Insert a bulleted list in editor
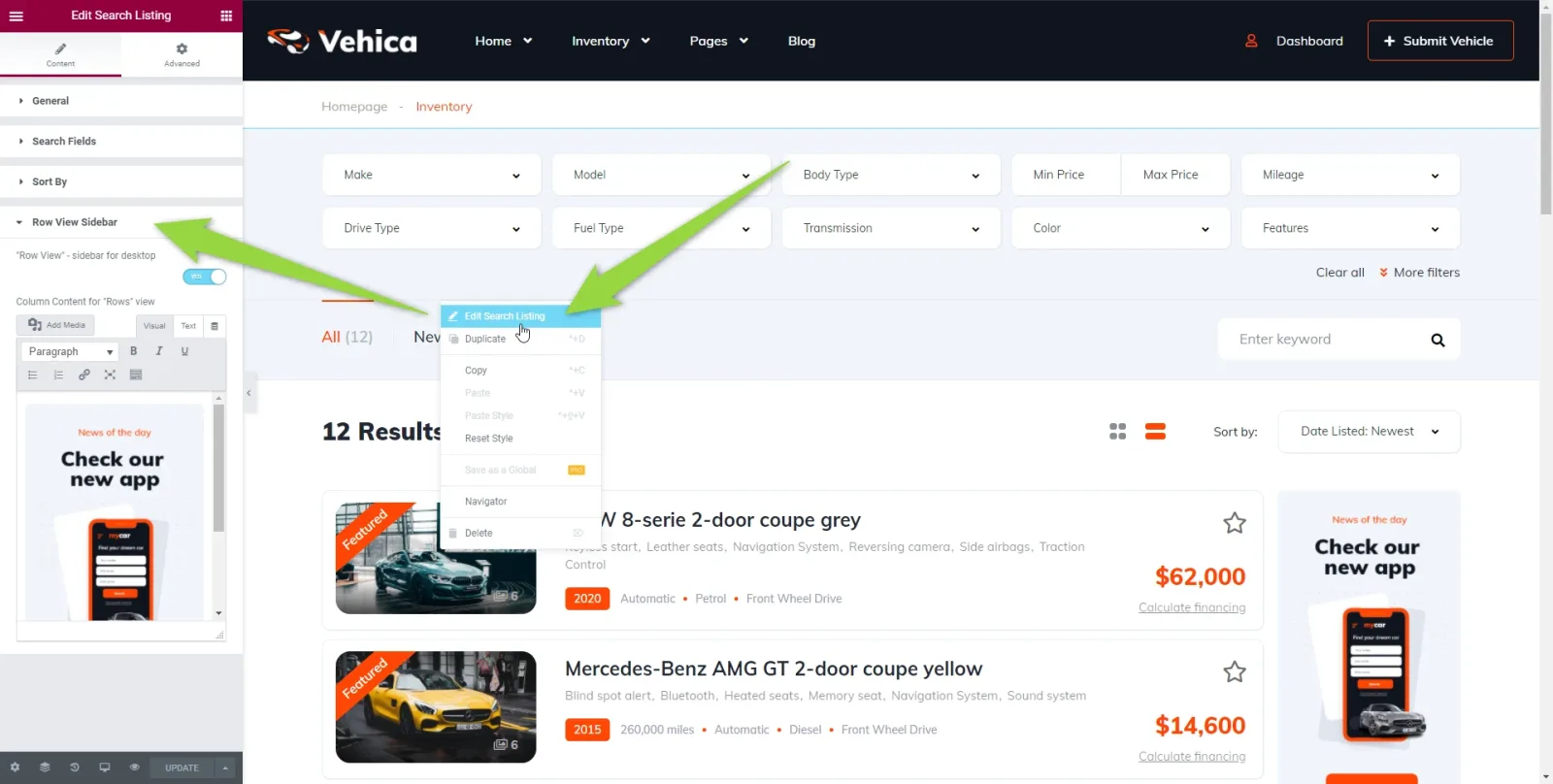 [33, 375]
